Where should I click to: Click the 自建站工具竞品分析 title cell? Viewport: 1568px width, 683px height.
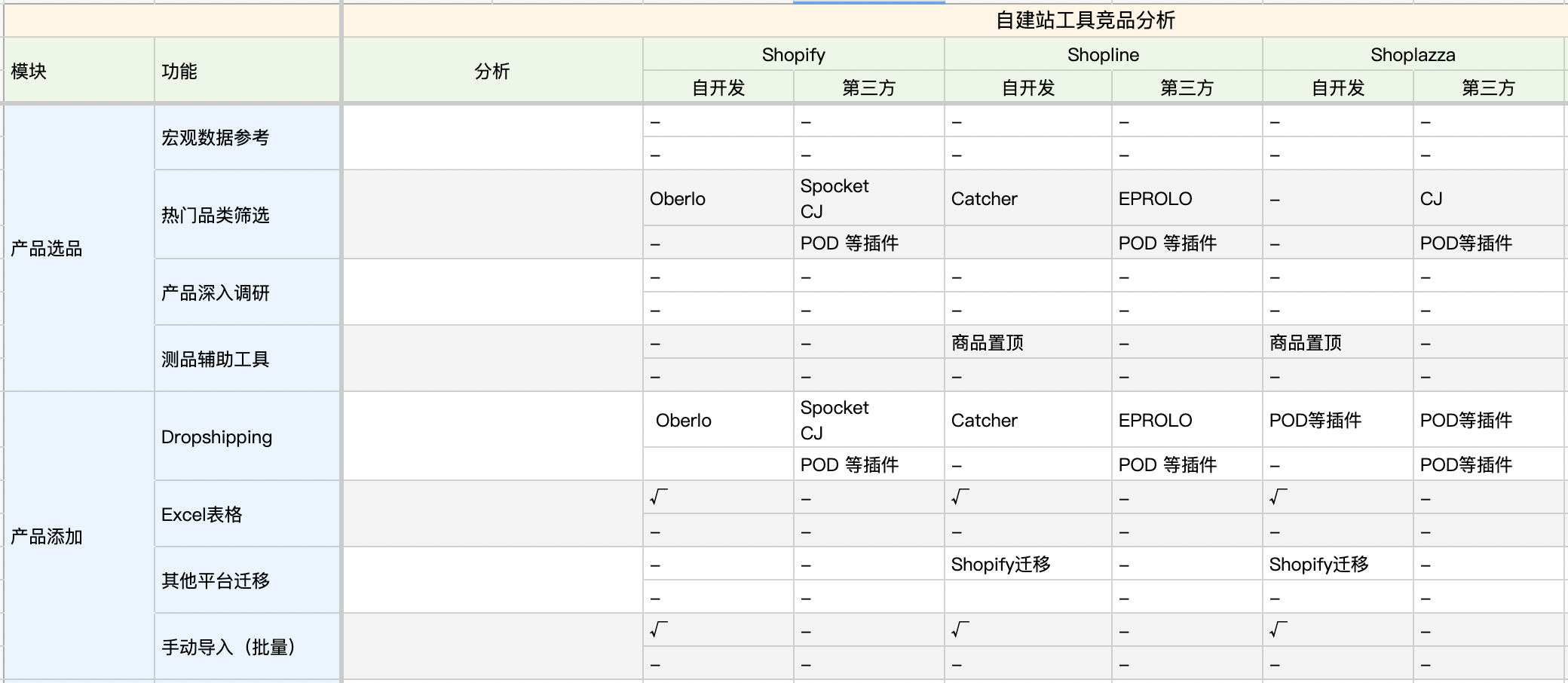tap(1084, 20)
